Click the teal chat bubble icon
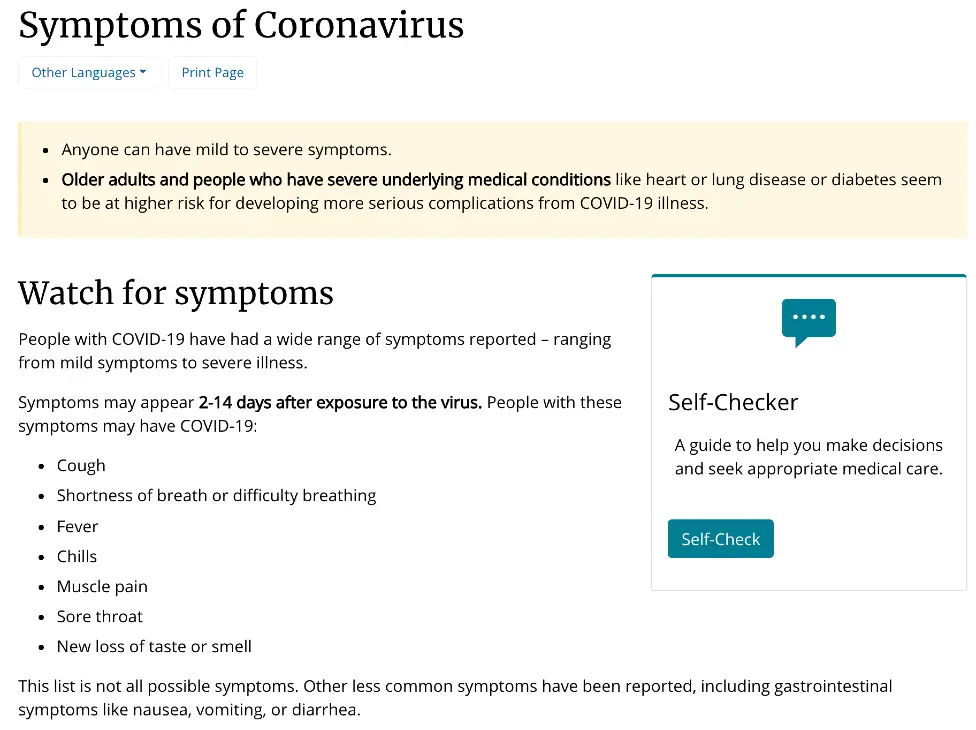Viewport: 976px width, 730px height. pyautogui.click(x=808, y=321)
